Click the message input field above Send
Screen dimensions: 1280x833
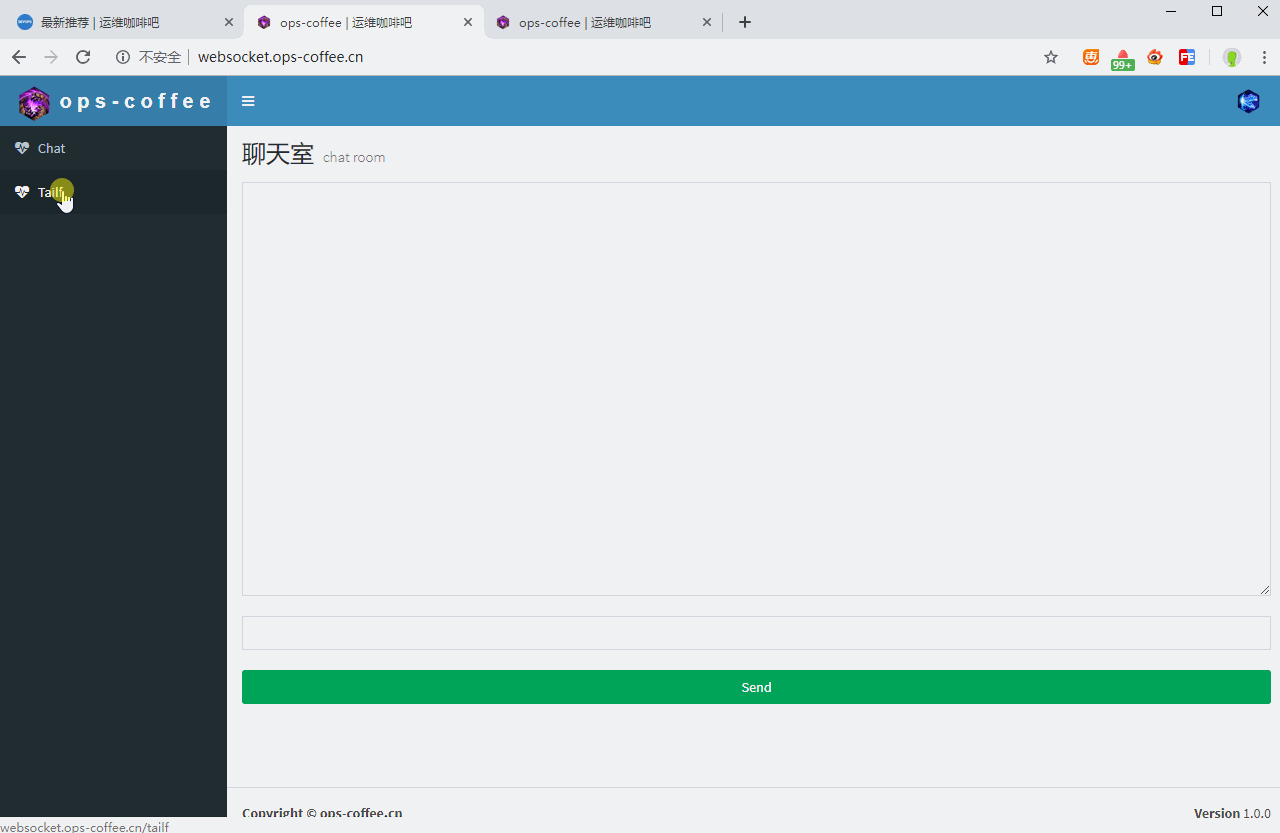pyautogui.click(x=756, y=632)
